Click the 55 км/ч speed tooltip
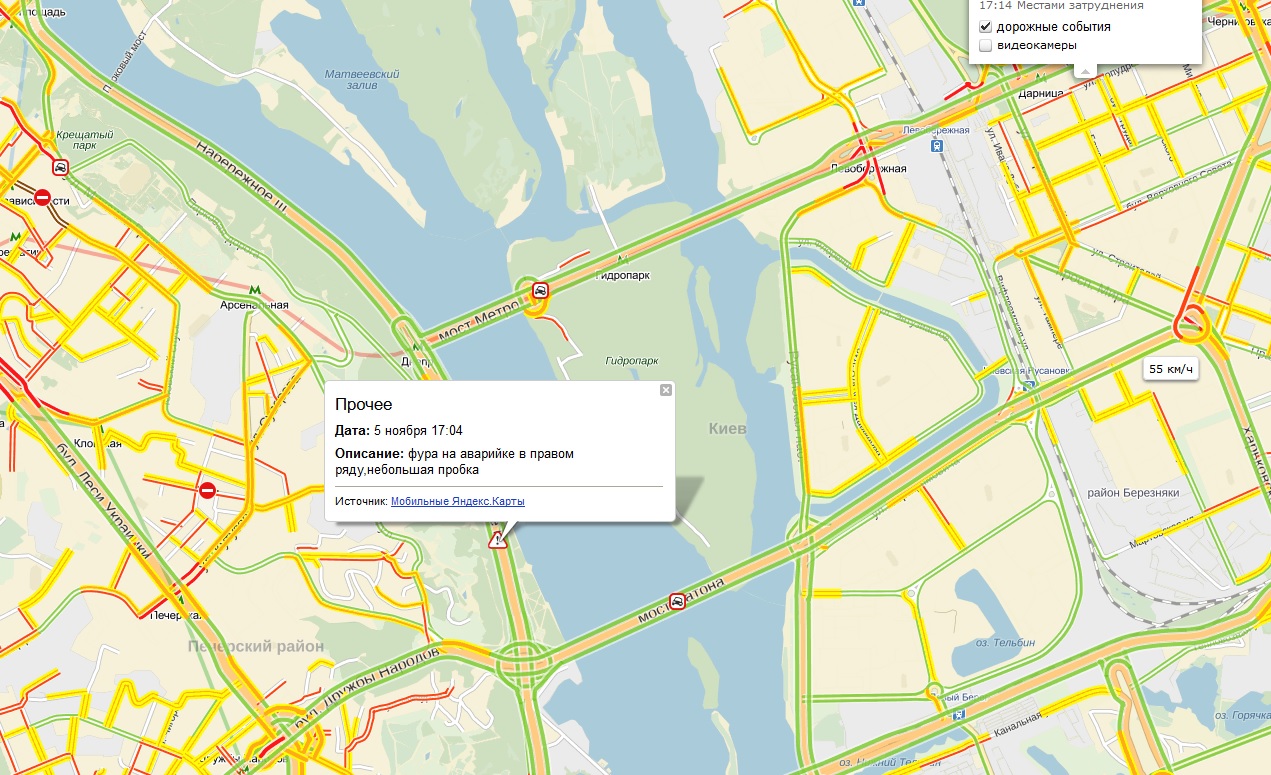This screenshot has width=1271, height=775. coord(1171,369)
